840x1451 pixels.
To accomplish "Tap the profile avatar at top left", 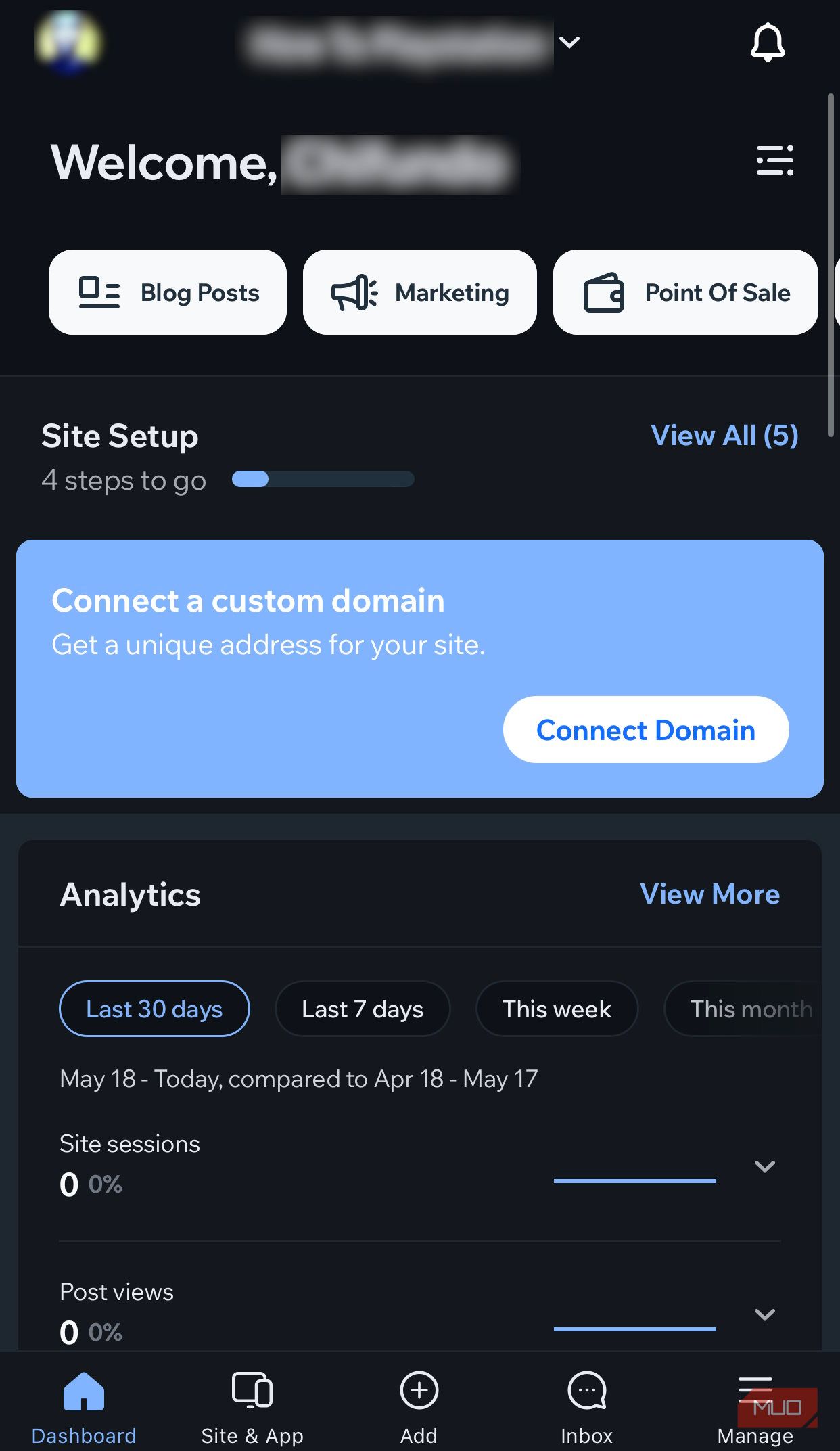I will click(x=70, y=43).
